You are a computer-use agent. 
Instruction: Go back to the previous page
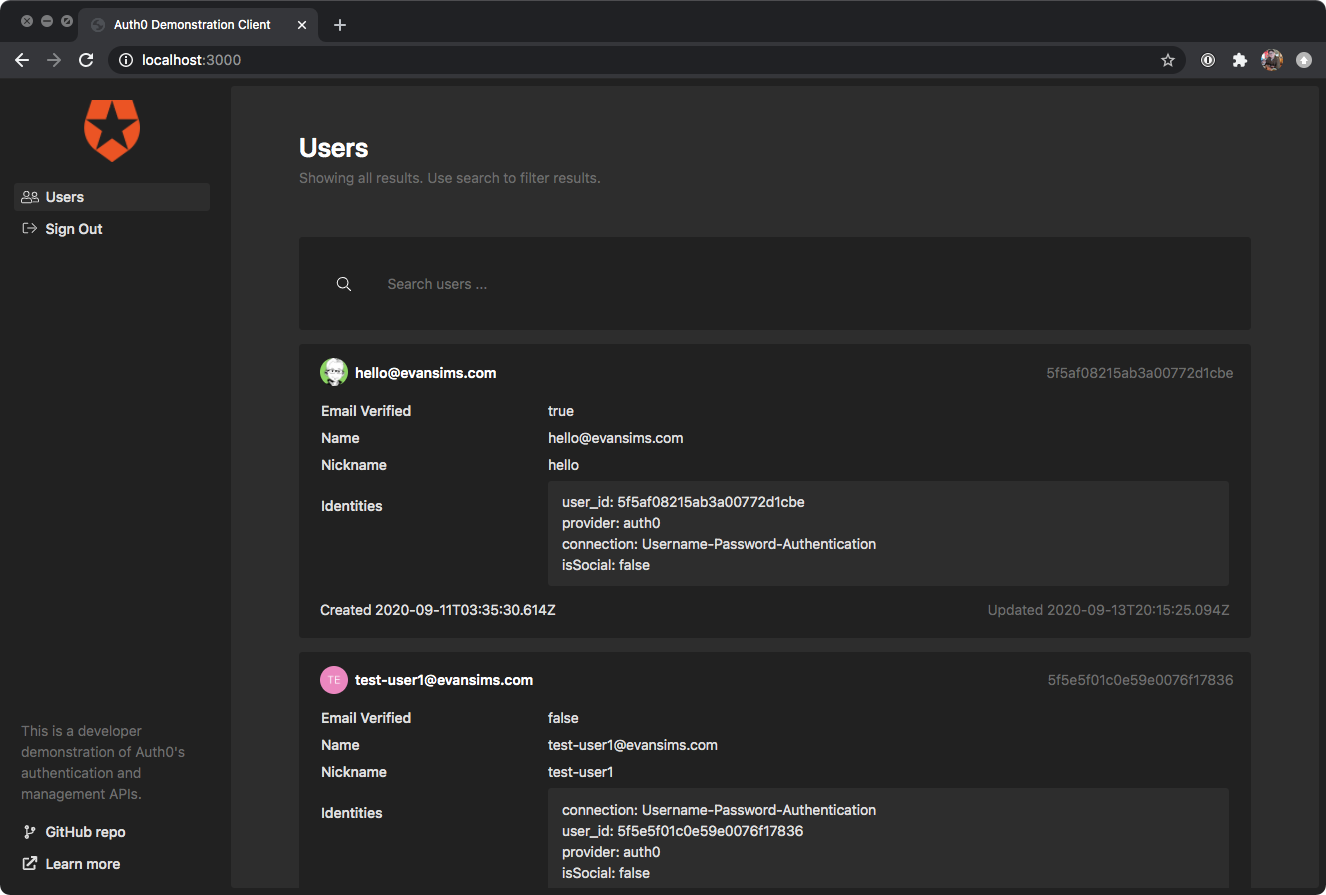coord(22,60)
